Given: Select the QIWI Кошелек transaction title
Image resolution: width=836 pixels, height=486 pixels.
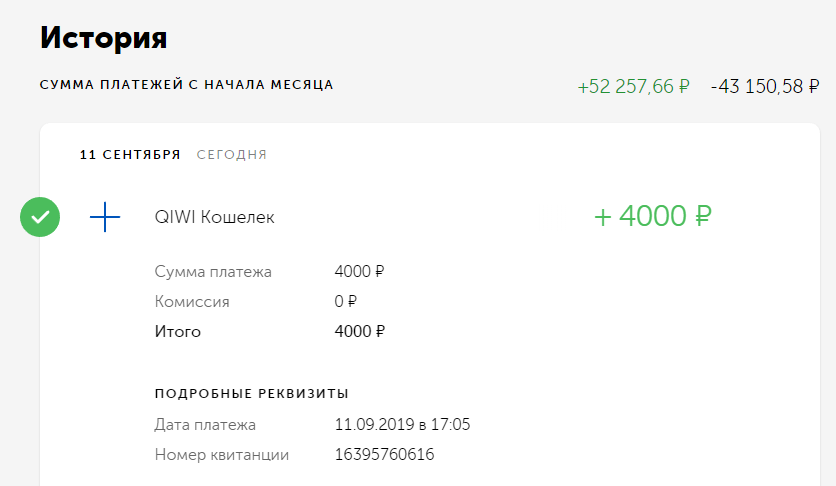Looking at the screenshot, I should [214, 217].
